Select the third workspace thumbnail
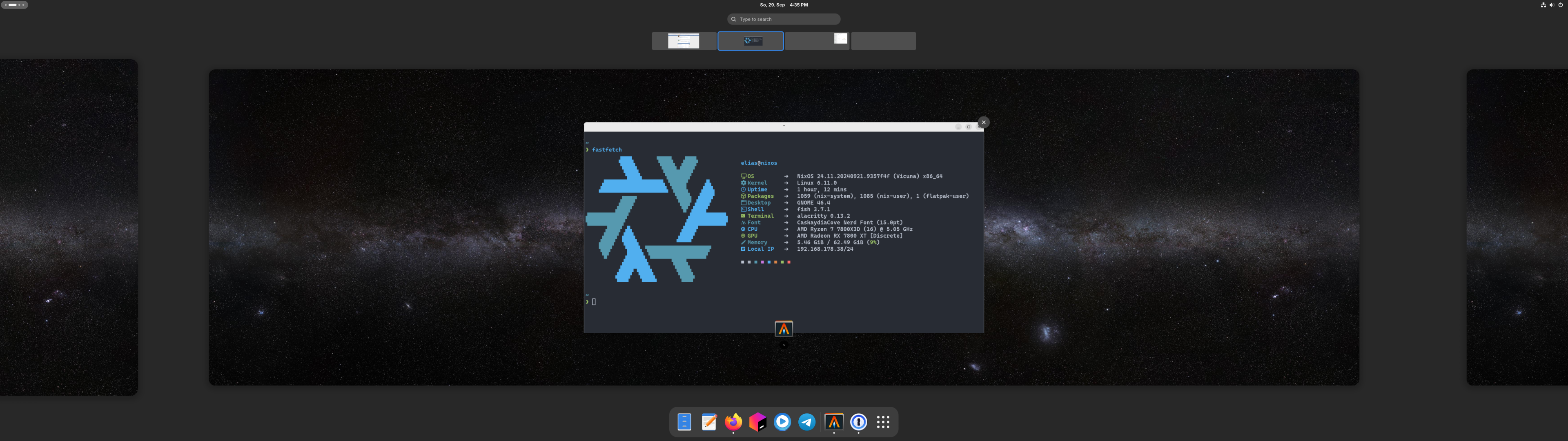Image resolution: width=1568 pixels, height=441 pixels. (817, 41)
